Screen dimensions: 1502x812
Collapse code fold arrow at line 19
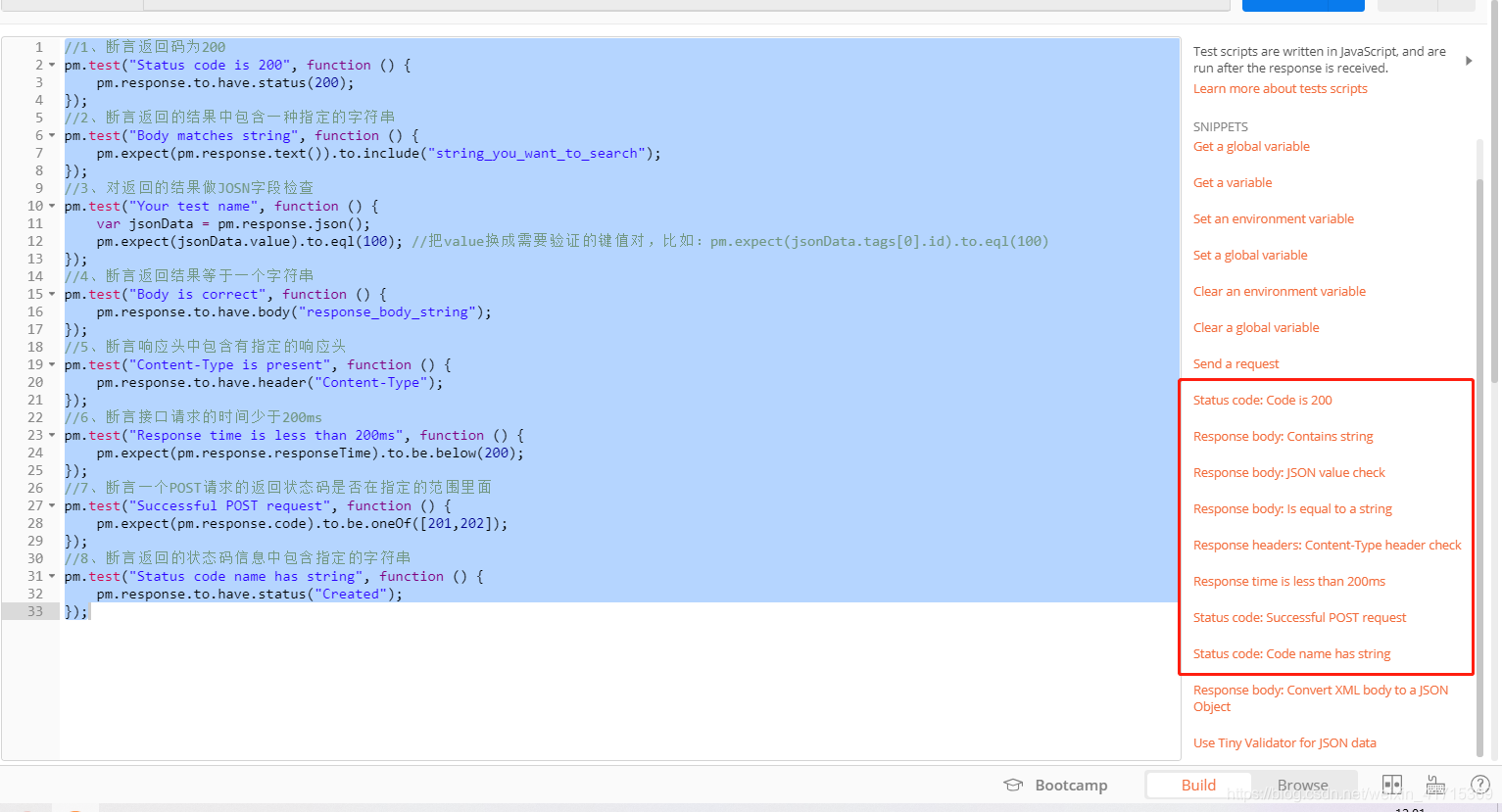pos(52,364)
